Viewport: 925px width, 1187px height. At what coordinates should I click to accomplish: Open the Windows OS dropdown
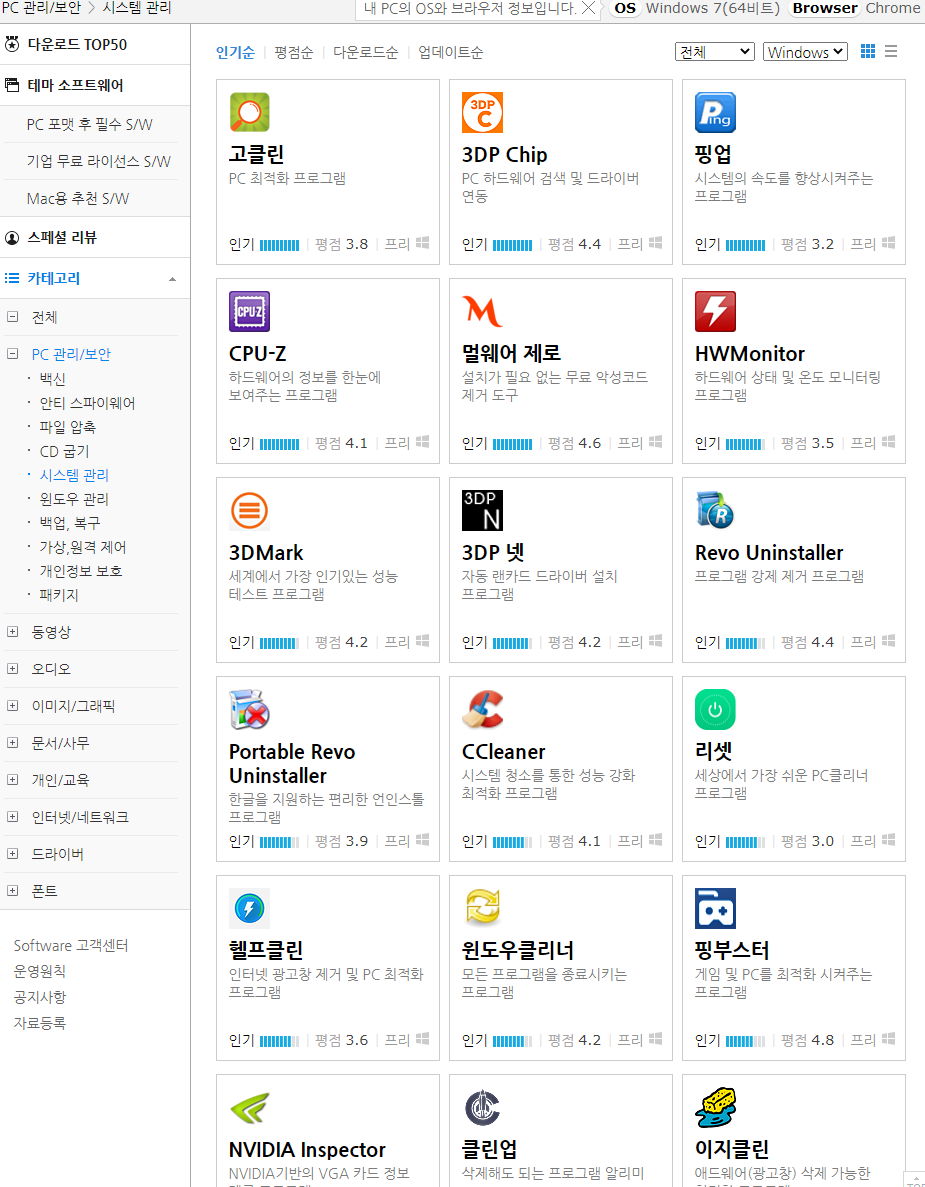point(805,51)
